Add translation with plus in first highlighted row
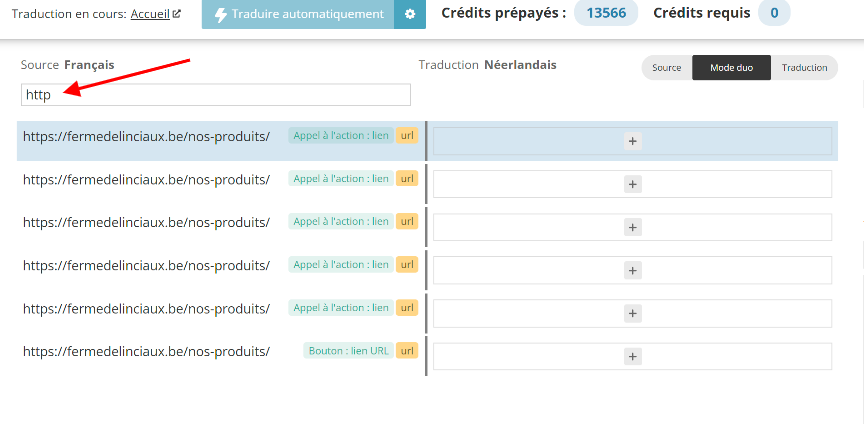 point(633,141)
